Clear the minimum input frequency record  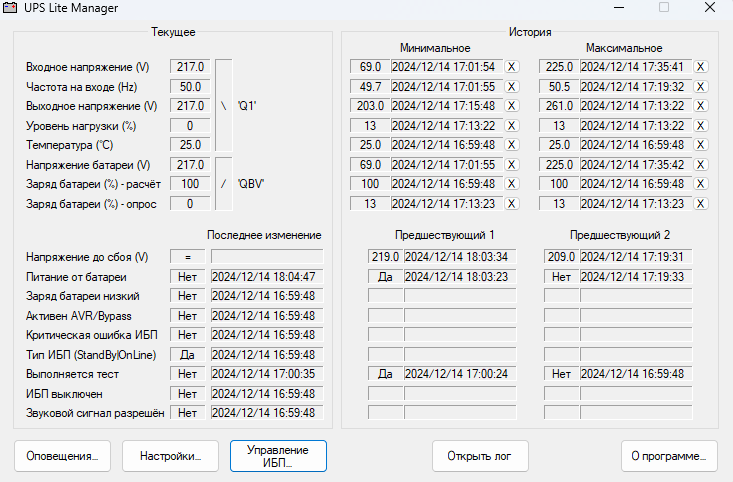512,87
